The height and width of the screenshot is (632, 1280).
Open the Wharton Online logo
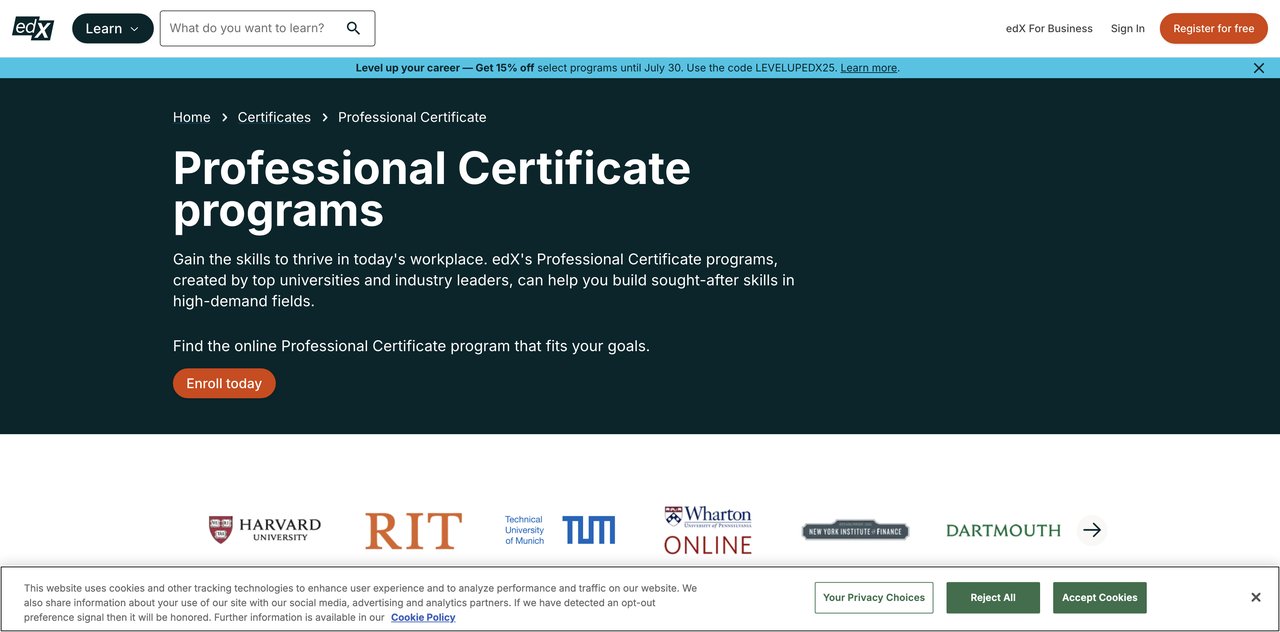[x=707, y=530]
